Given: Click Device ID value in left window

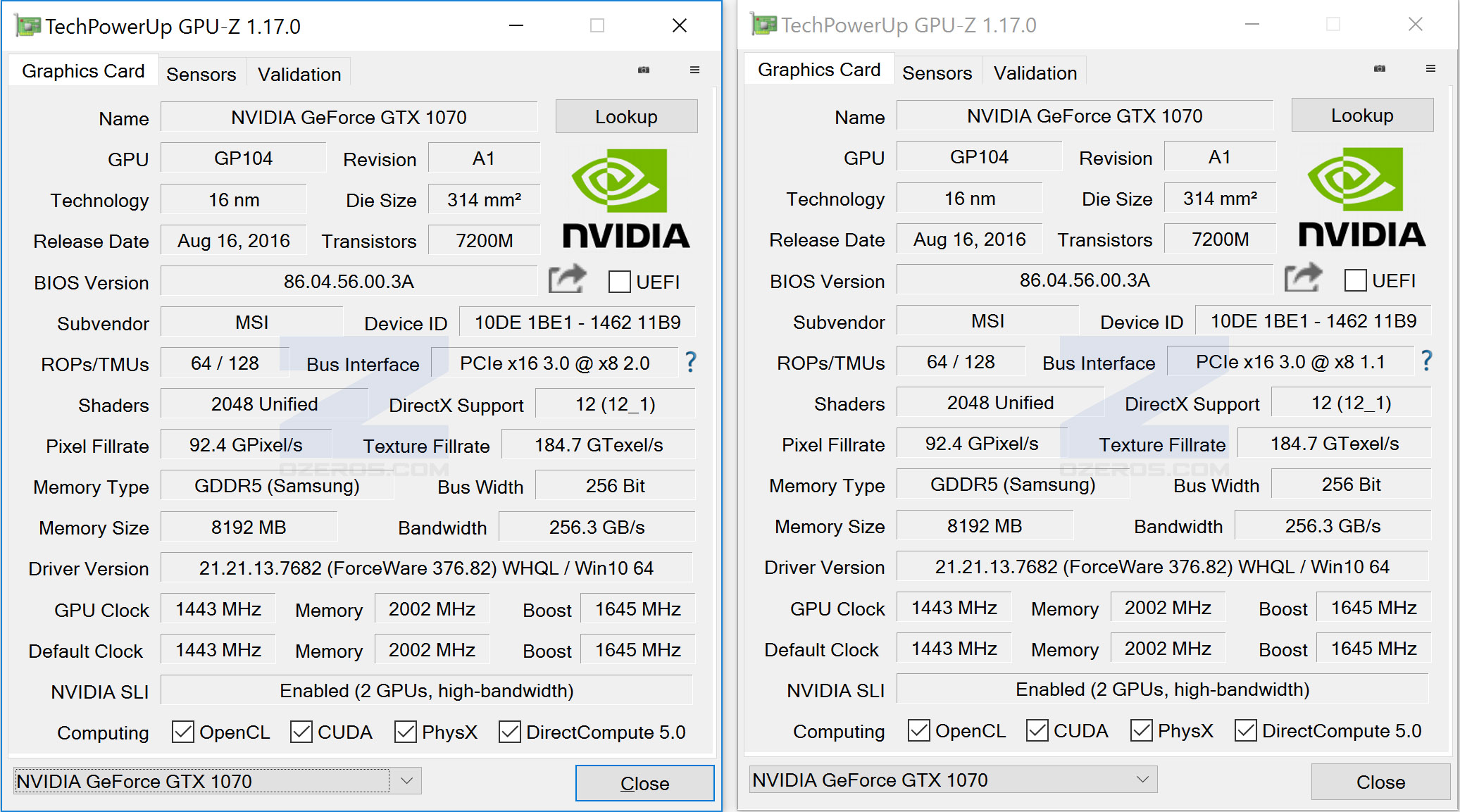Looking at the screenshot, I should (x=578, y=323).
